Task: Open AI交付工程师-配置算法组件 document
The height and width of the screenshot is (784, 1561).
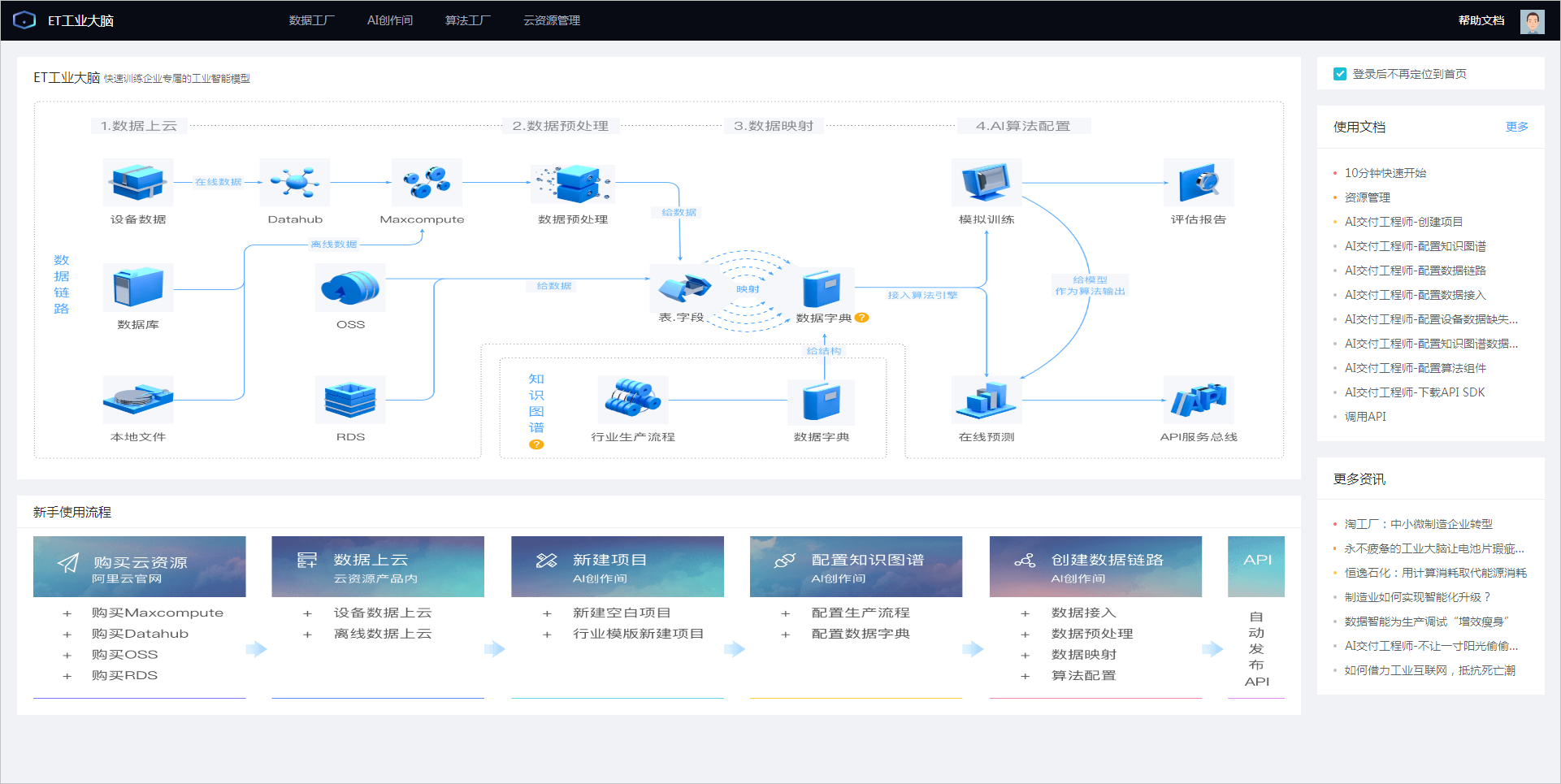Action: pos(1415,368)
